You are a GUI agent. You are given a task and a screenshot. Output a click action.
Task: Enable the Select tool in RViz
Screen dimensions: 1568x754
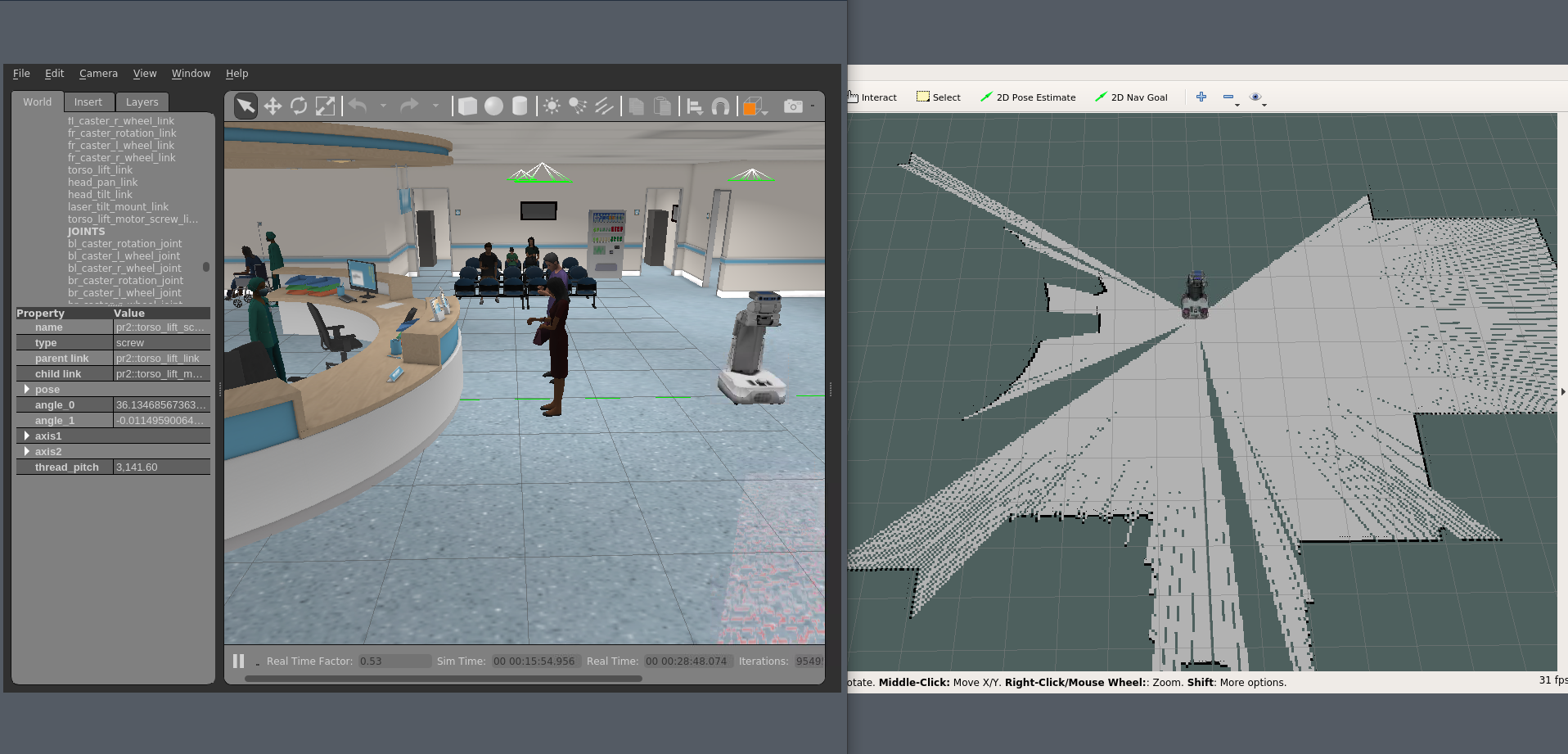point(939,97)
